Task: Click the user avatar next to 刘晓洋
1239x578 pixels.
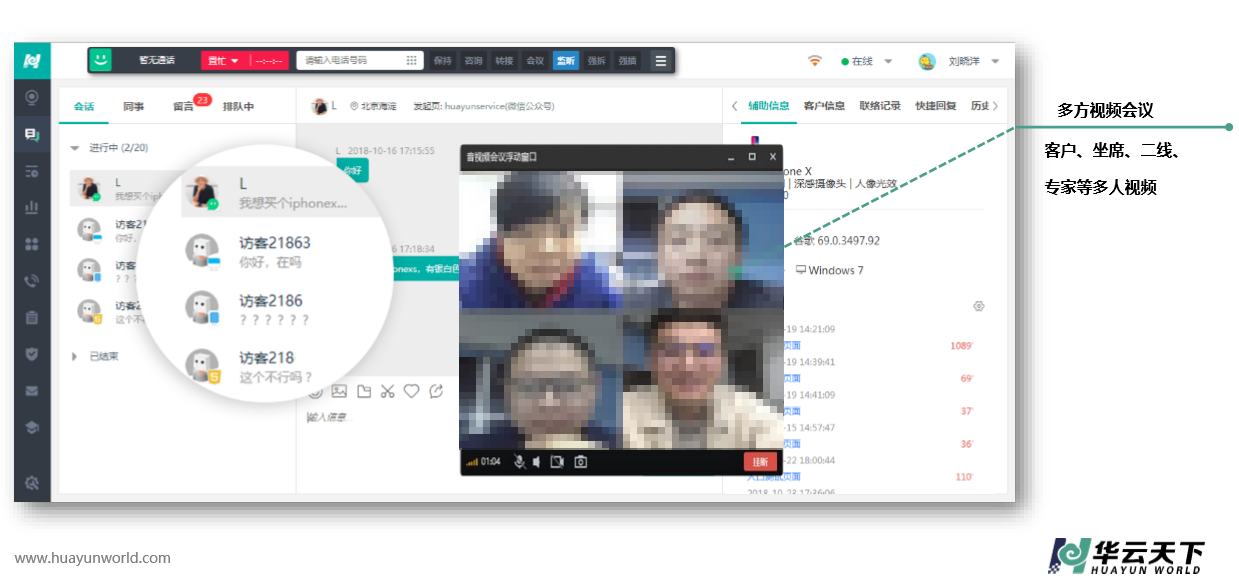Action: point(927,61)
